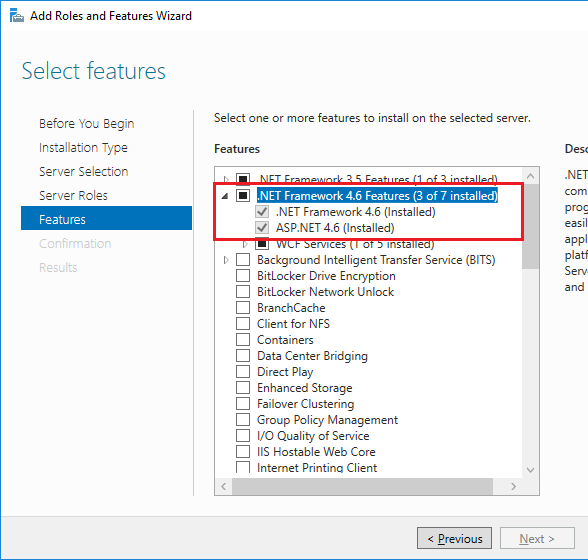588x560 pixels.
Task: Go to the Server Roles step
Action: click(74, 195)
